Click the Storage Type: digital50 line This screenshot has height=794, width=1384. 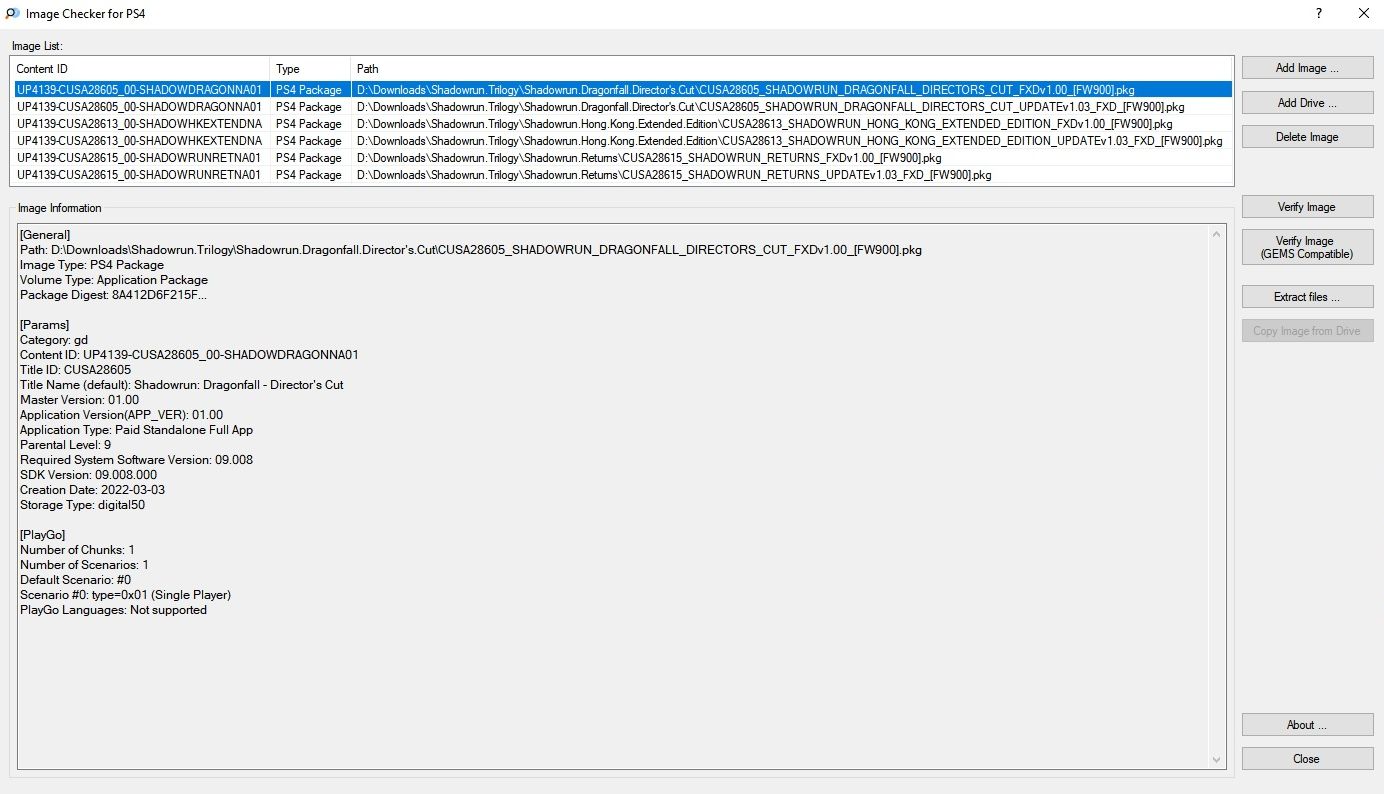[x=82, y=505]
